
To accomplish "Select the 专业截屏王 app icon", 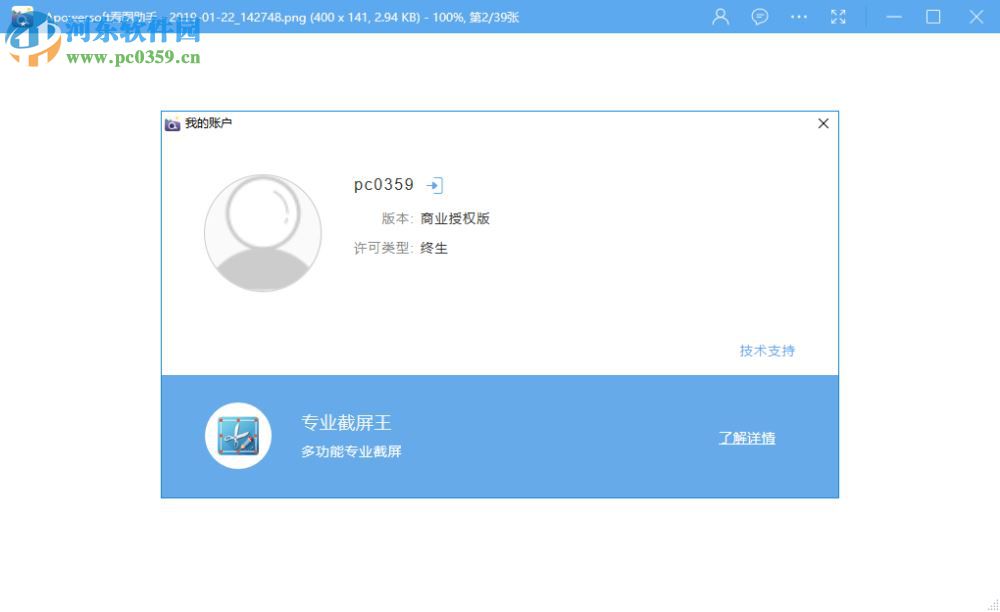I will pyautogui.click(x=237, y=435).
